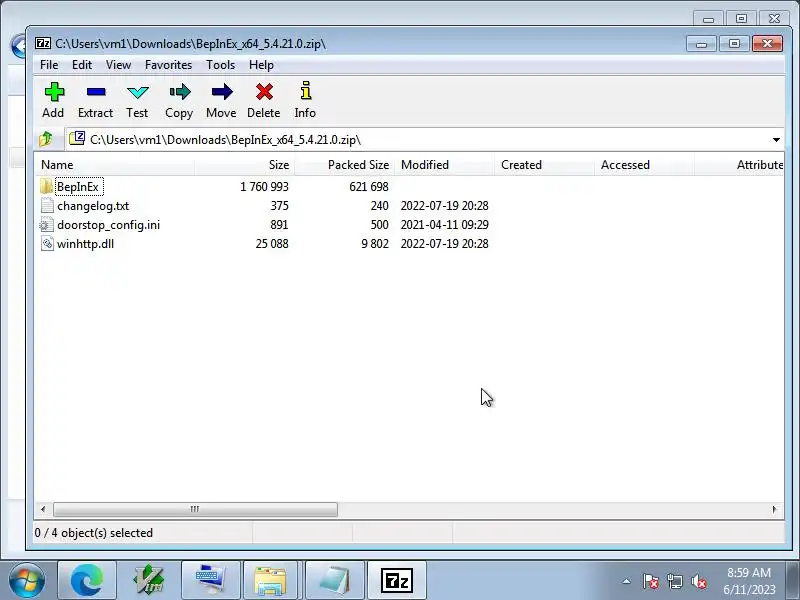Image resolution: width=800 pixels, height=600 pixels.
Task: Click the size value 891
Action: [x=279, y=225]
